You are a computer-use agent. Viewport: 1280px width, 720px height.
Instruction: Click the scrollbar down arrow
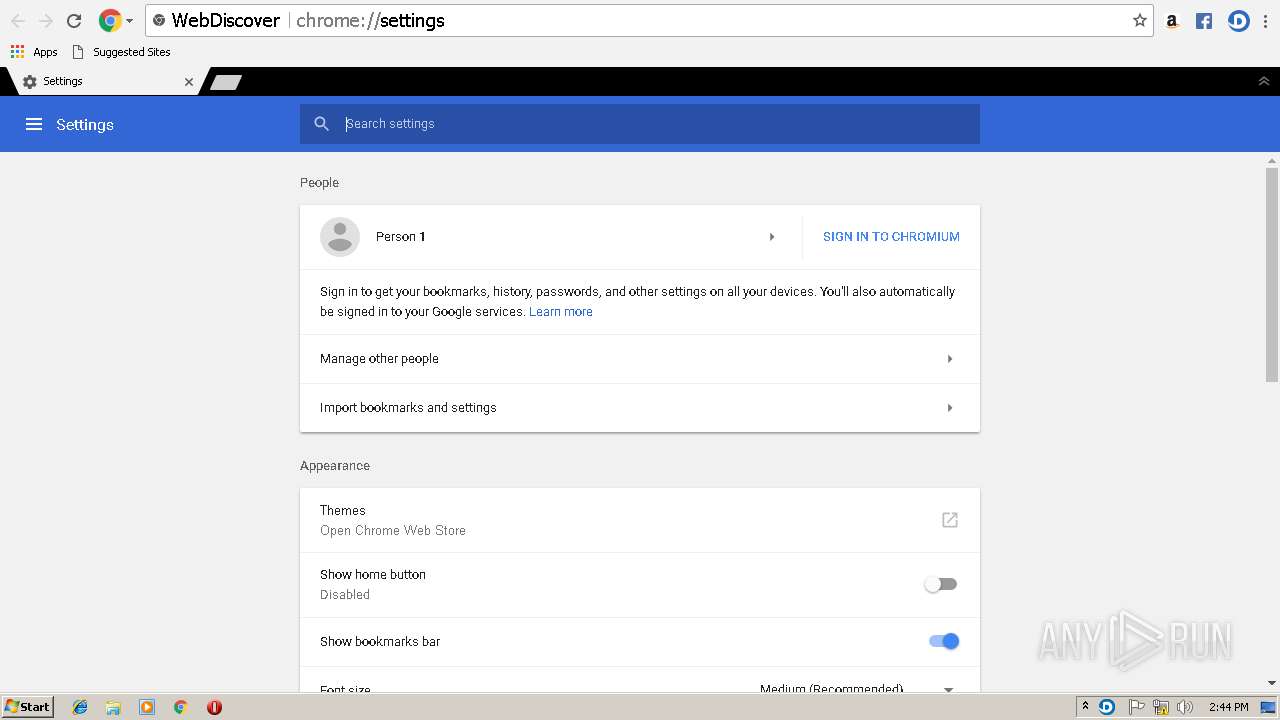tap(1272, 684)
